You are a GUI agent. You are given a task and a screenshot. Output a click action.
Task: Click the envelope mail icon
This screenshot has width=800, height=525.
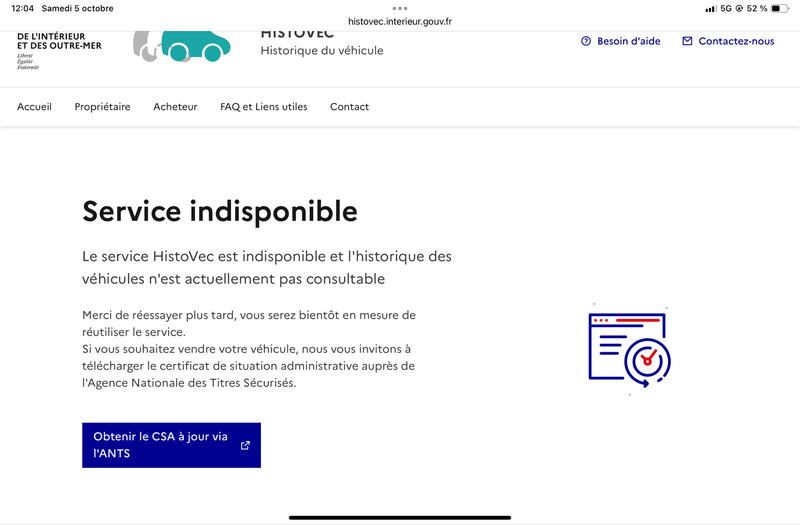click(x=687, y=41)
